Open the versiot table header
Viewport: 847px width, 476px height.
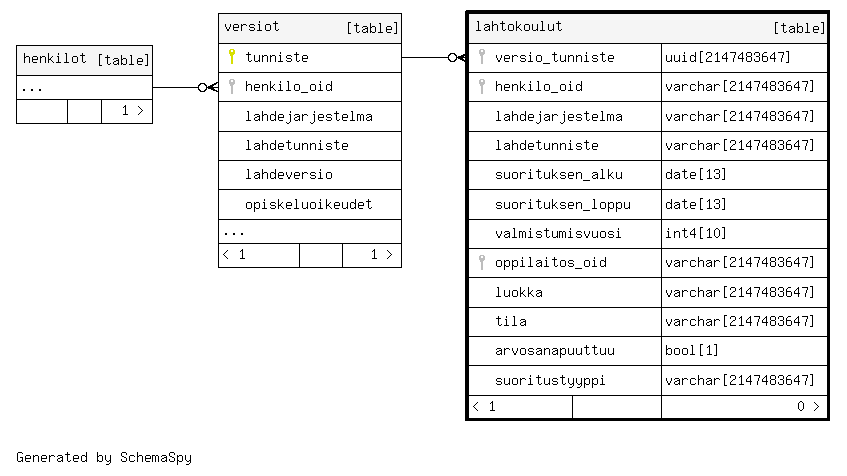[309, 27]
